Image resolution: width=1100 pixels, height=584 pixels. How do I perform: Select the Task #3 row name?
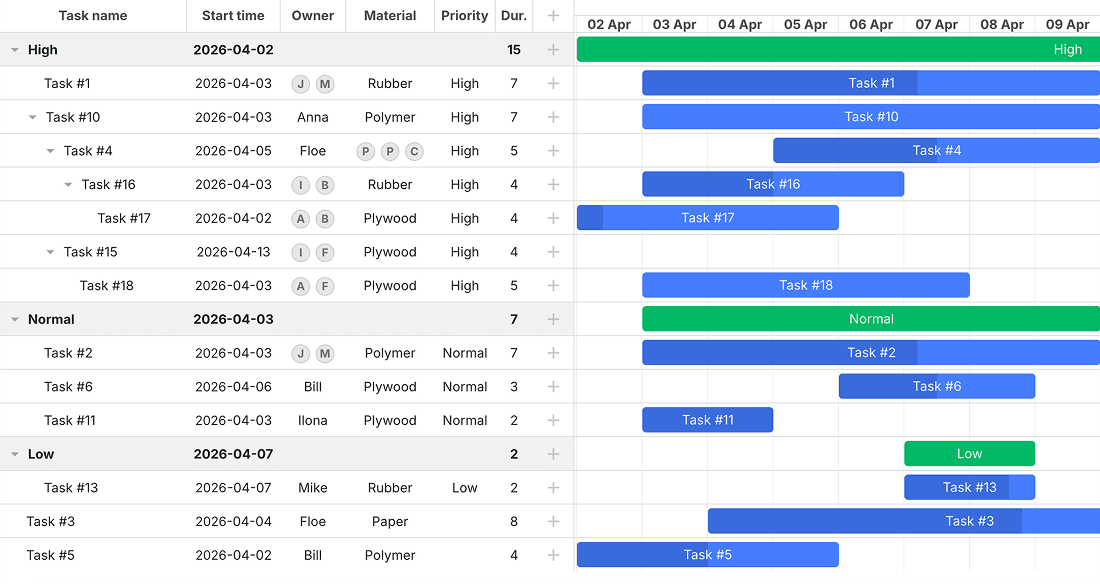tap(51, 522)
